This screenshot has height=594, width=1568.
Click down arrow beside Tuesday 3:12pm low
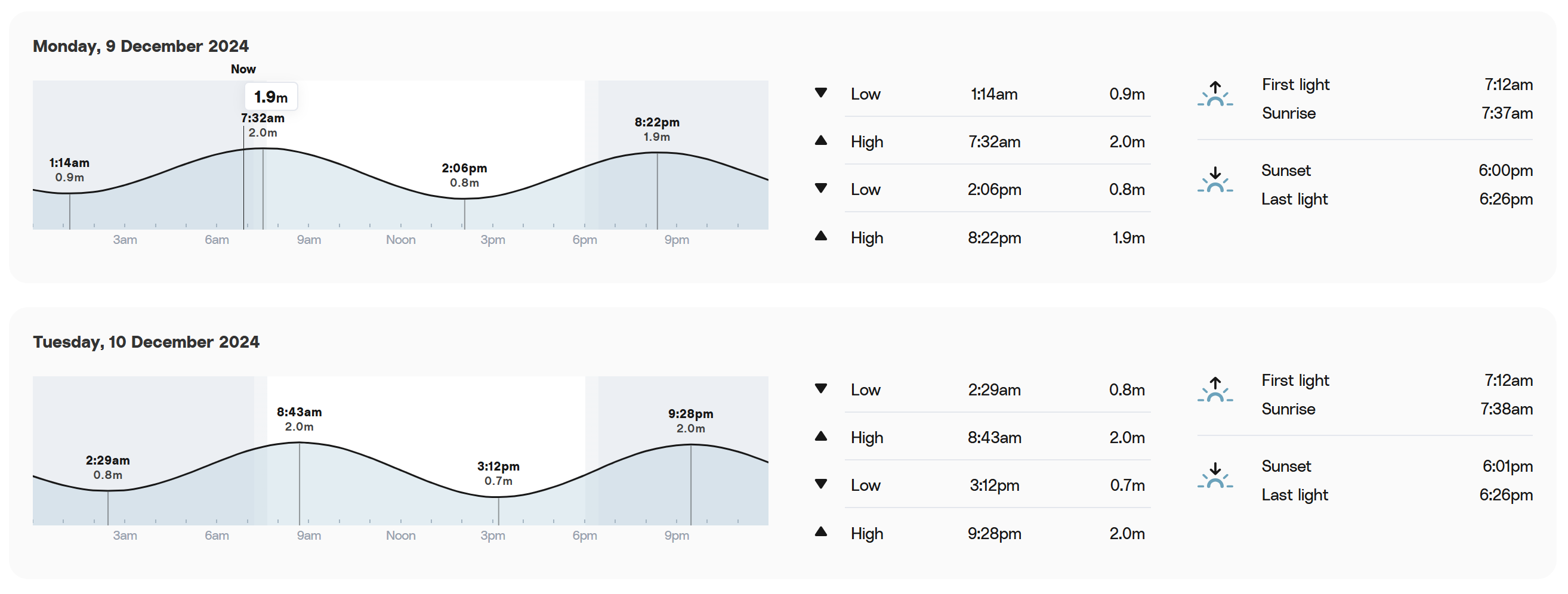click(820, 484)
